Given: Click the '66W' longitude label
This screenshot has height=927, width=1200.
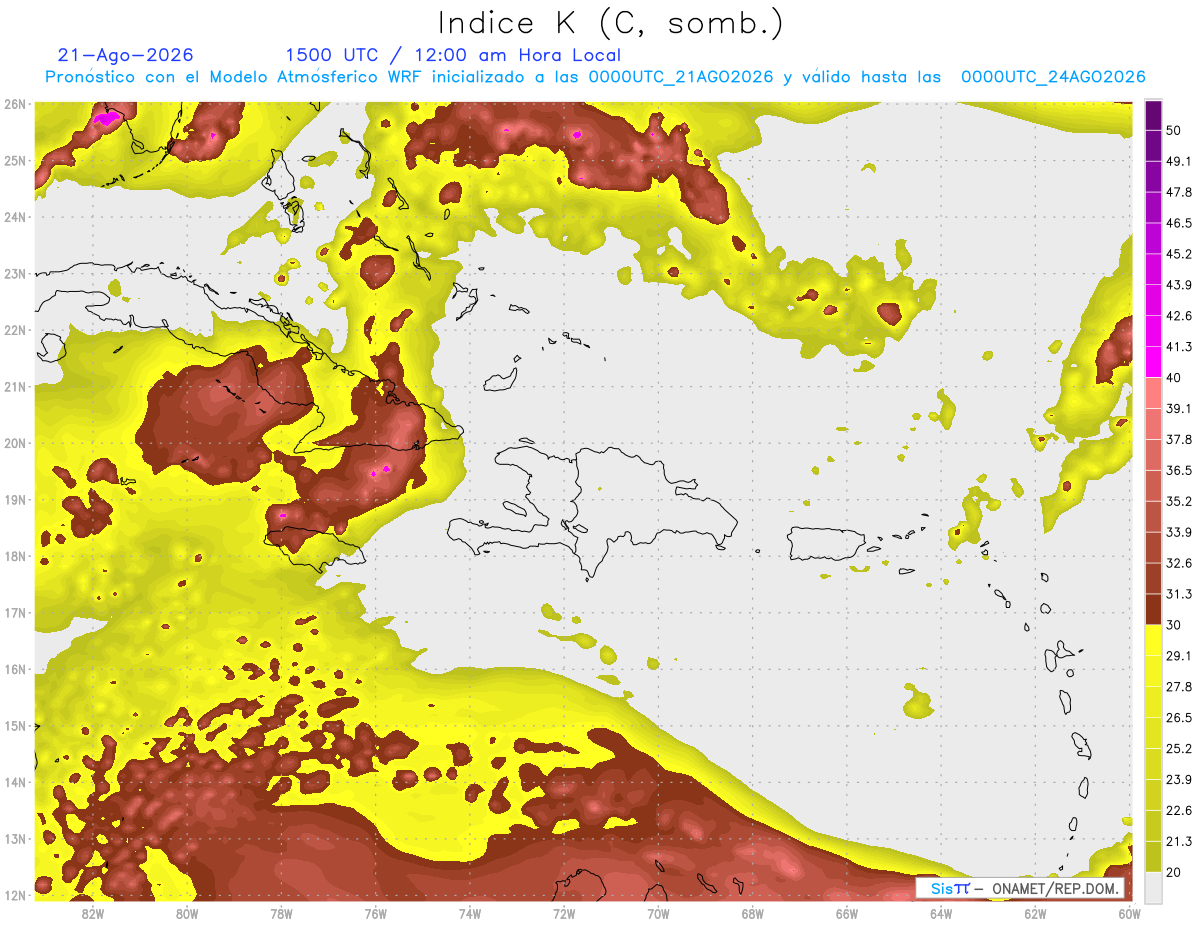Looking at the screenshot, I should click(846, 914).
